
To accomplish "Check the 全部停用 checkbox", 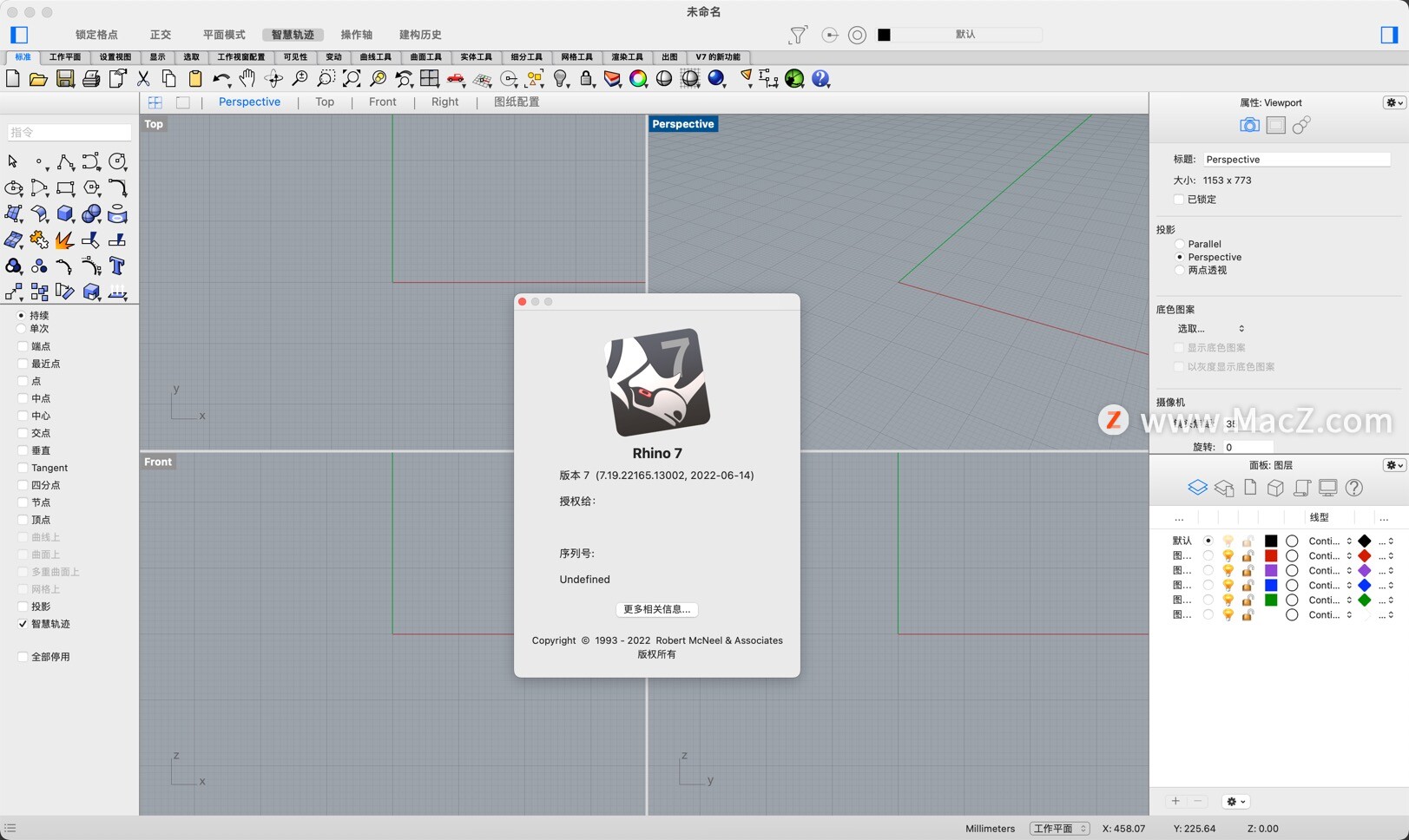I will tap(23, 657).
